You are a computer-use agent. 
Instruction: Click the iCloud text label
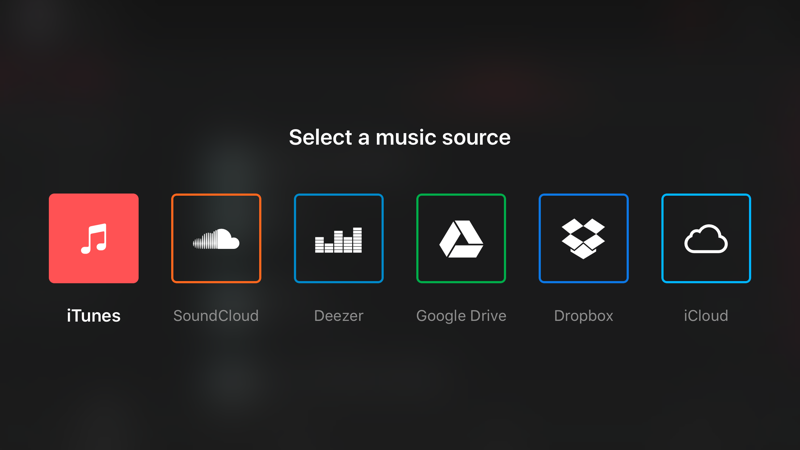(706, 316)
